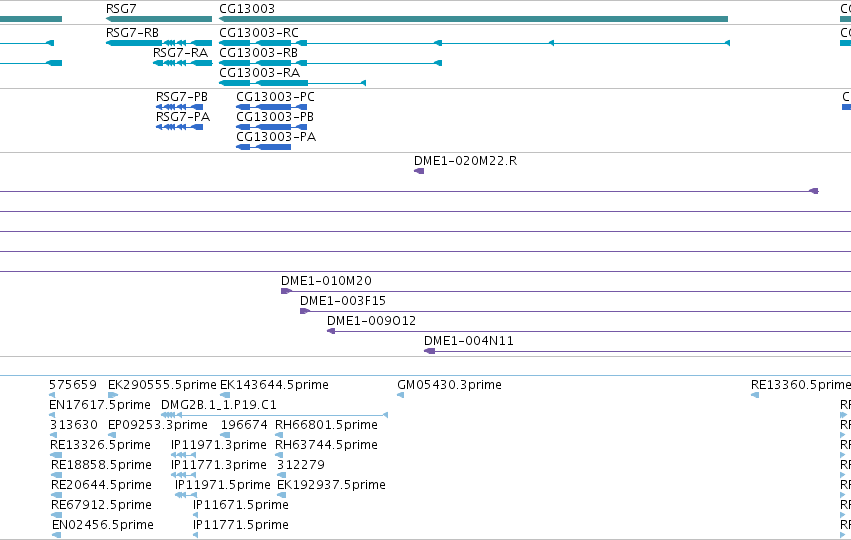Image resolution: width=851 pixels, height=540 pixels.
Task: Click the RSG7-PB protein label
Action: (x=182, y=97)
